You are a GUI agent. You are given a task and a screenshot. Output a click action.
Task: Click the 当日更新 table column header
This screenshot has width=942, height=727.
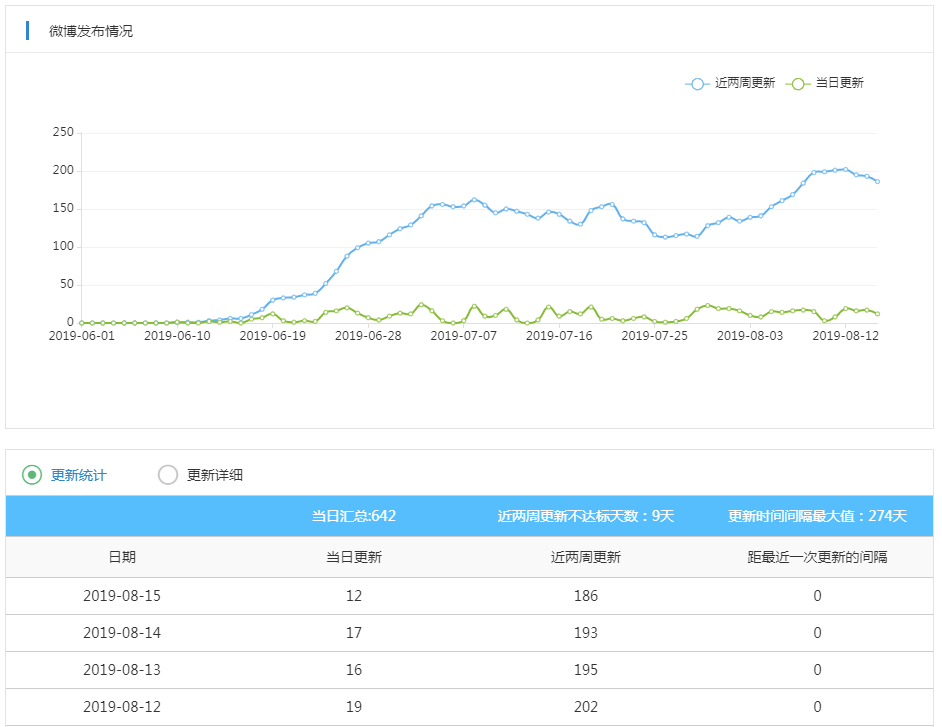(354, 557)
